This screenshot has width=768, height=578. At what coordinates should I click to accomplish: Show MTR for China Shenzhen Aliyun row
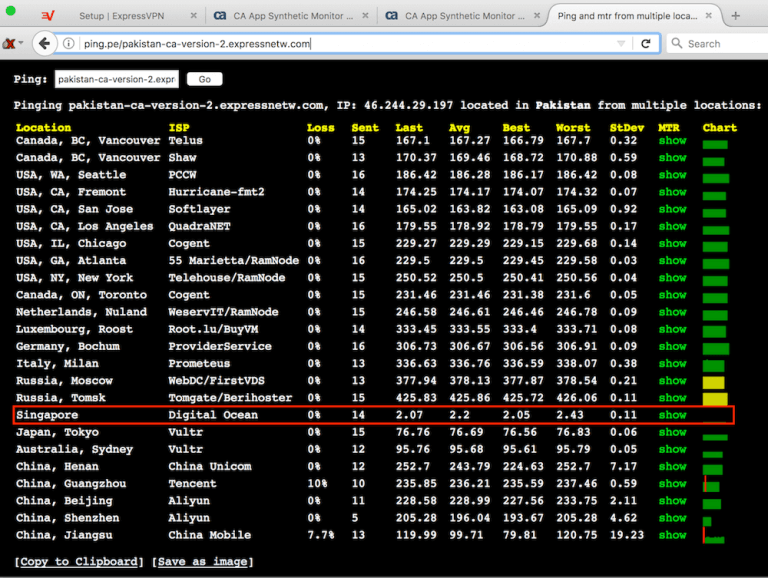672,518
